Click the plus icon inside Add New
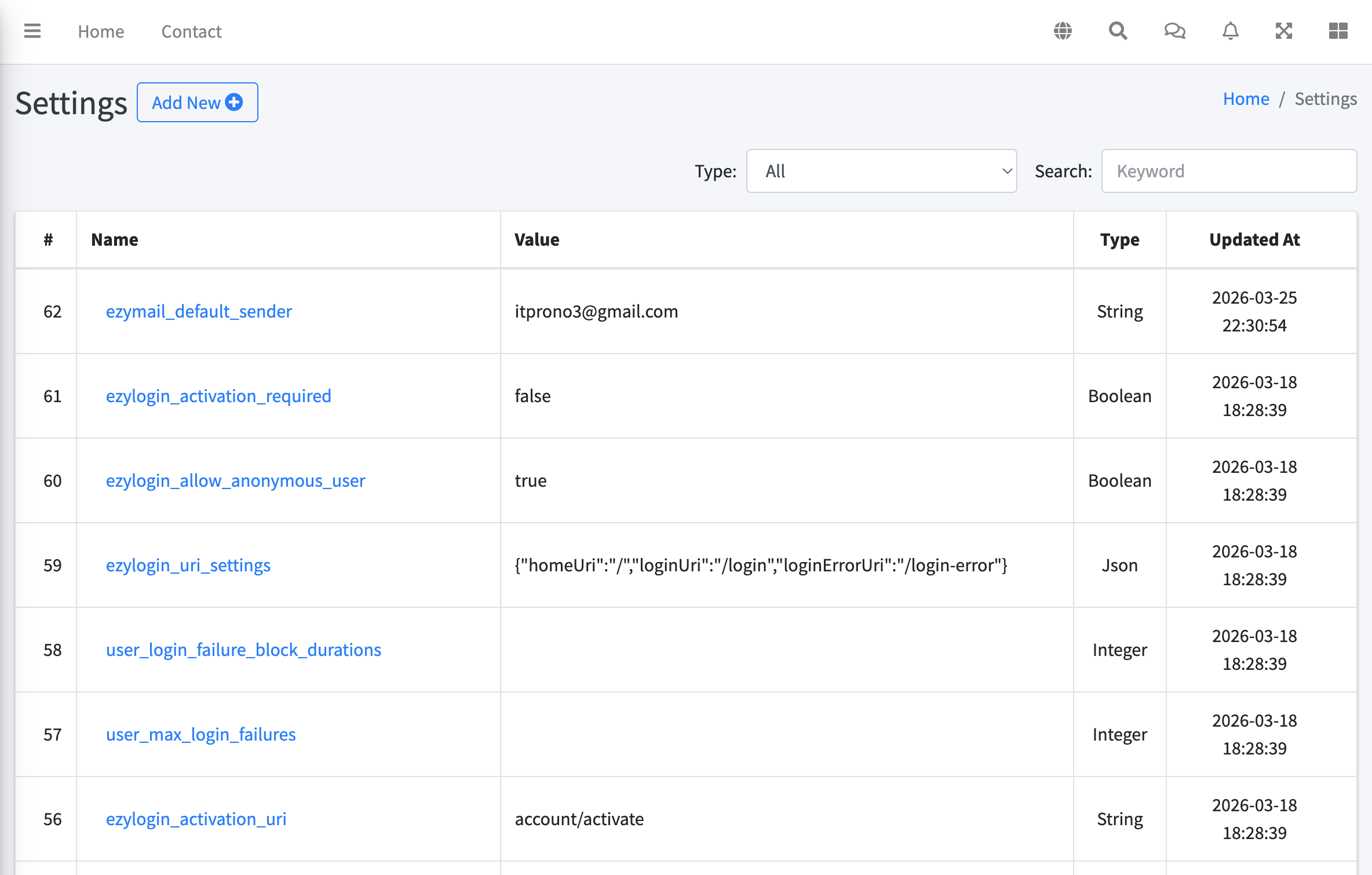The image size is (1372, 875). 233,102
